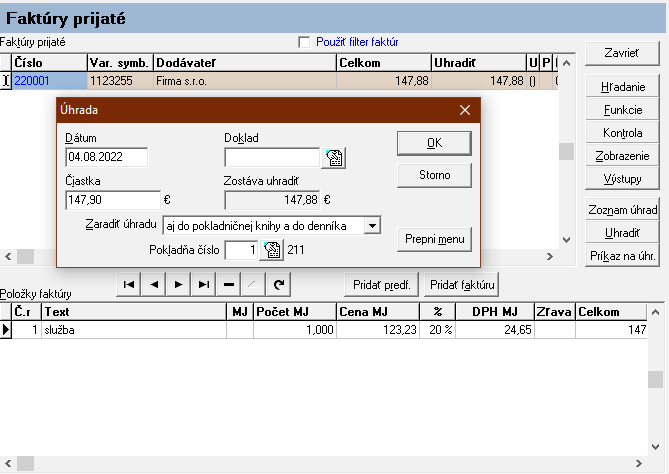Viewport: 669px width, 474px height.
Task: Focus the Čiastka amount field
Action: 113,200
